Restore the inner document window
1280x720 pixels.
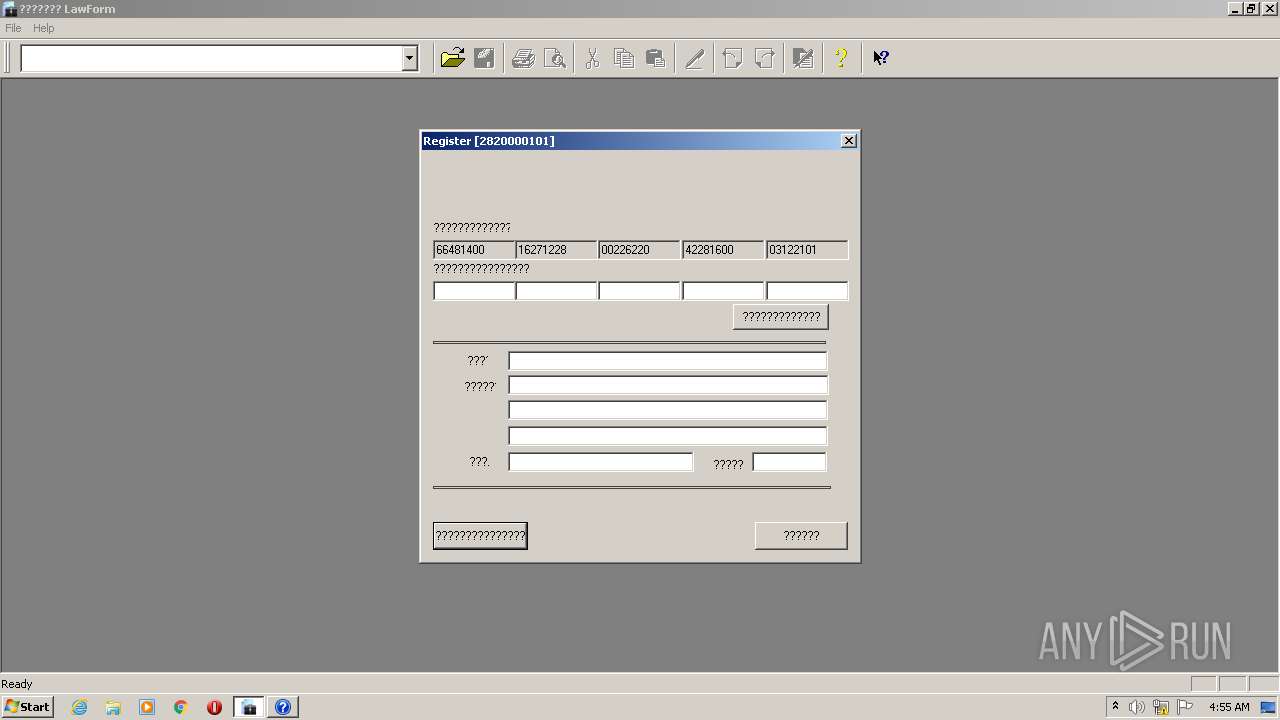point(1251,9)
